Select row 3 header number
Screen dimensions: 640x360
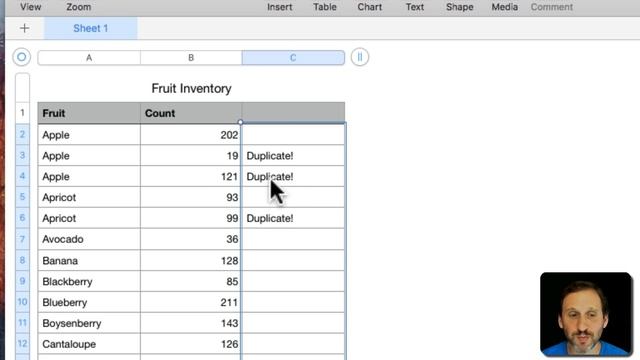point(22,155)
